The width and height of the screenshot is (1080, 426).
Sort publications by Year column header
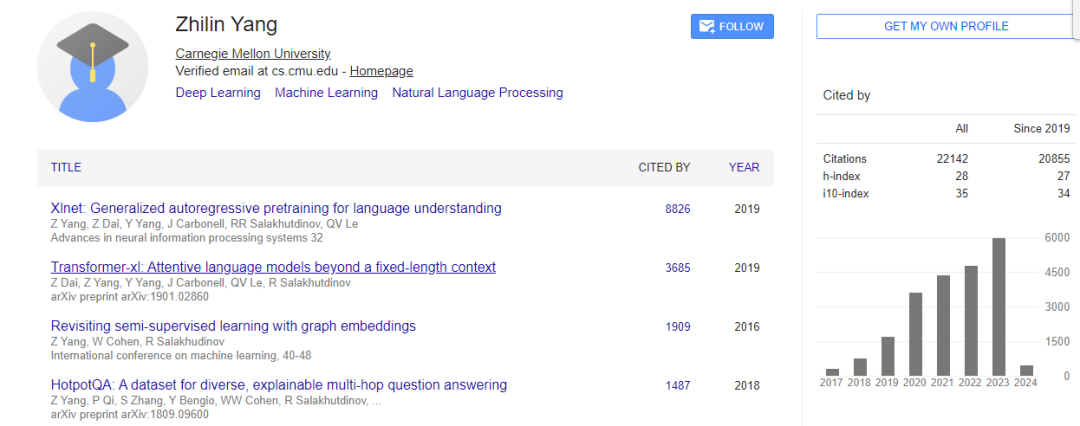tap(743, 168)
